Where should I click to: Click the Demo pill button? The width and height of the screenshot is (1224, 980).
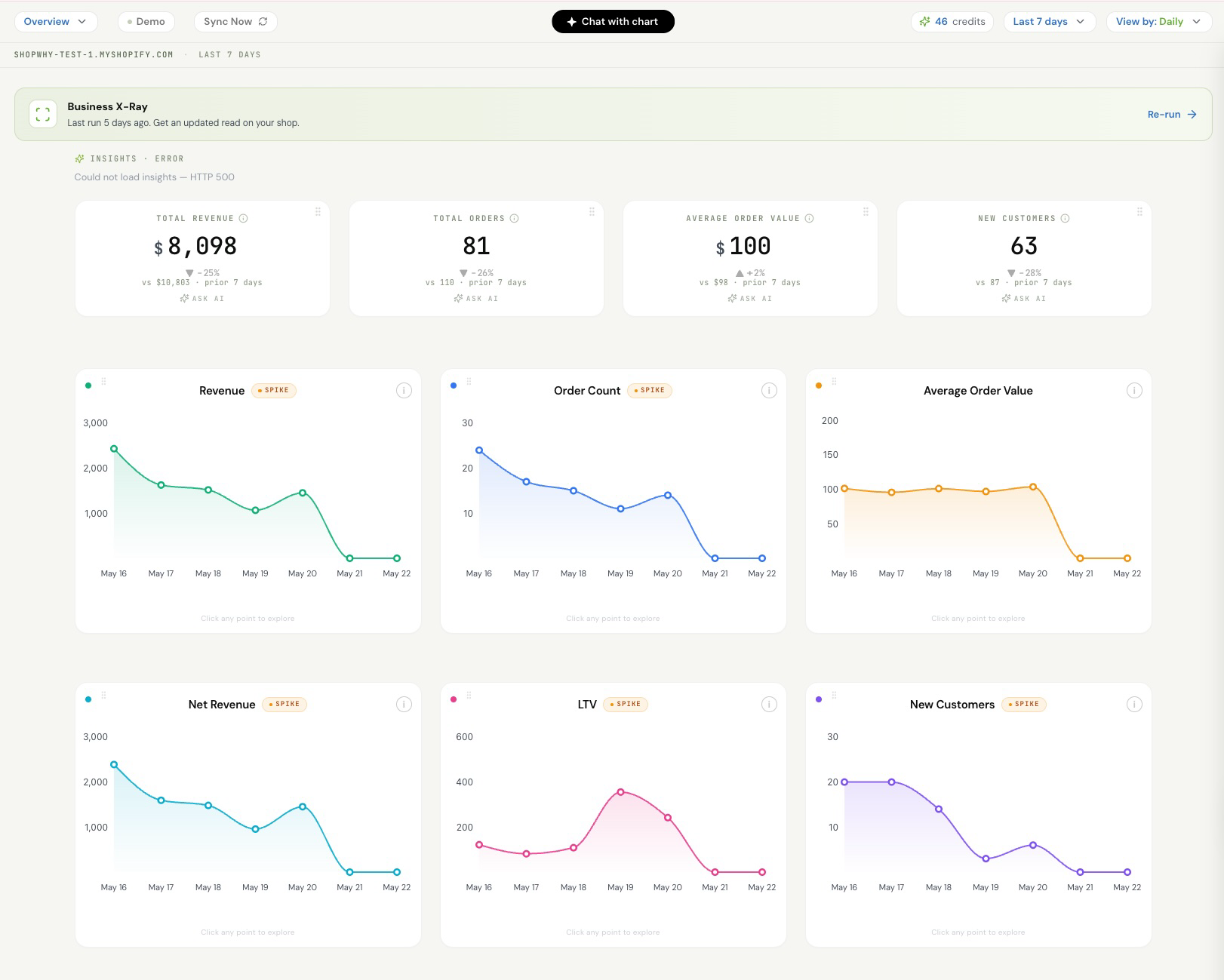pyautogui.click(x=146, y=21)
